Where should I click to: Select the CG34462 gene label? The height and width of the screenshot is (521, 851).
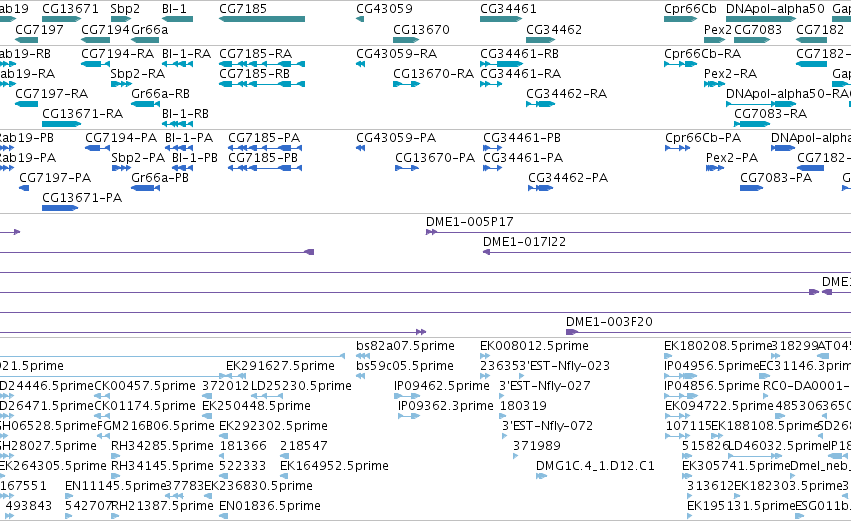click(554, 29)
